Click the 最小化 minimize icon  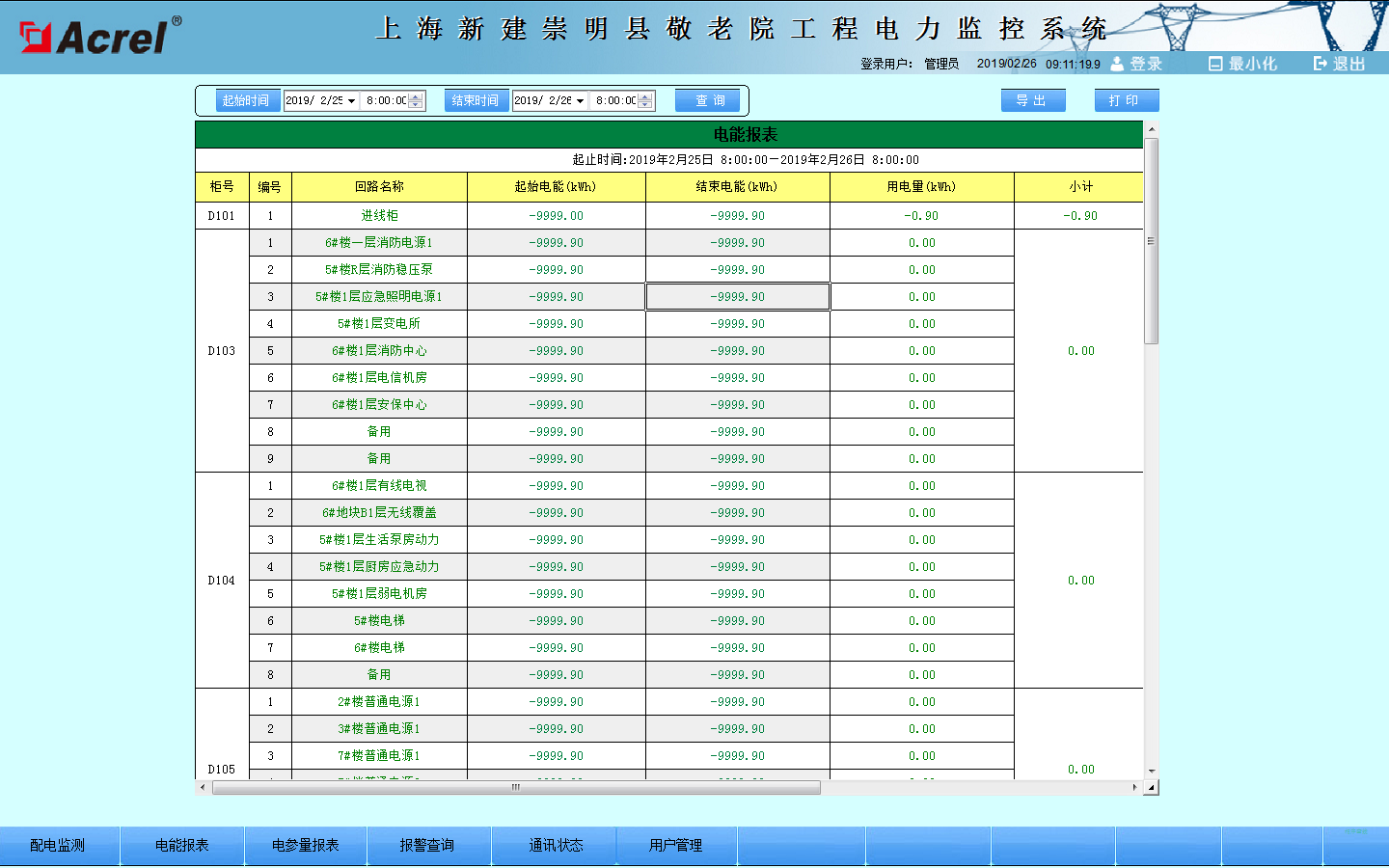pos(1215,64)
